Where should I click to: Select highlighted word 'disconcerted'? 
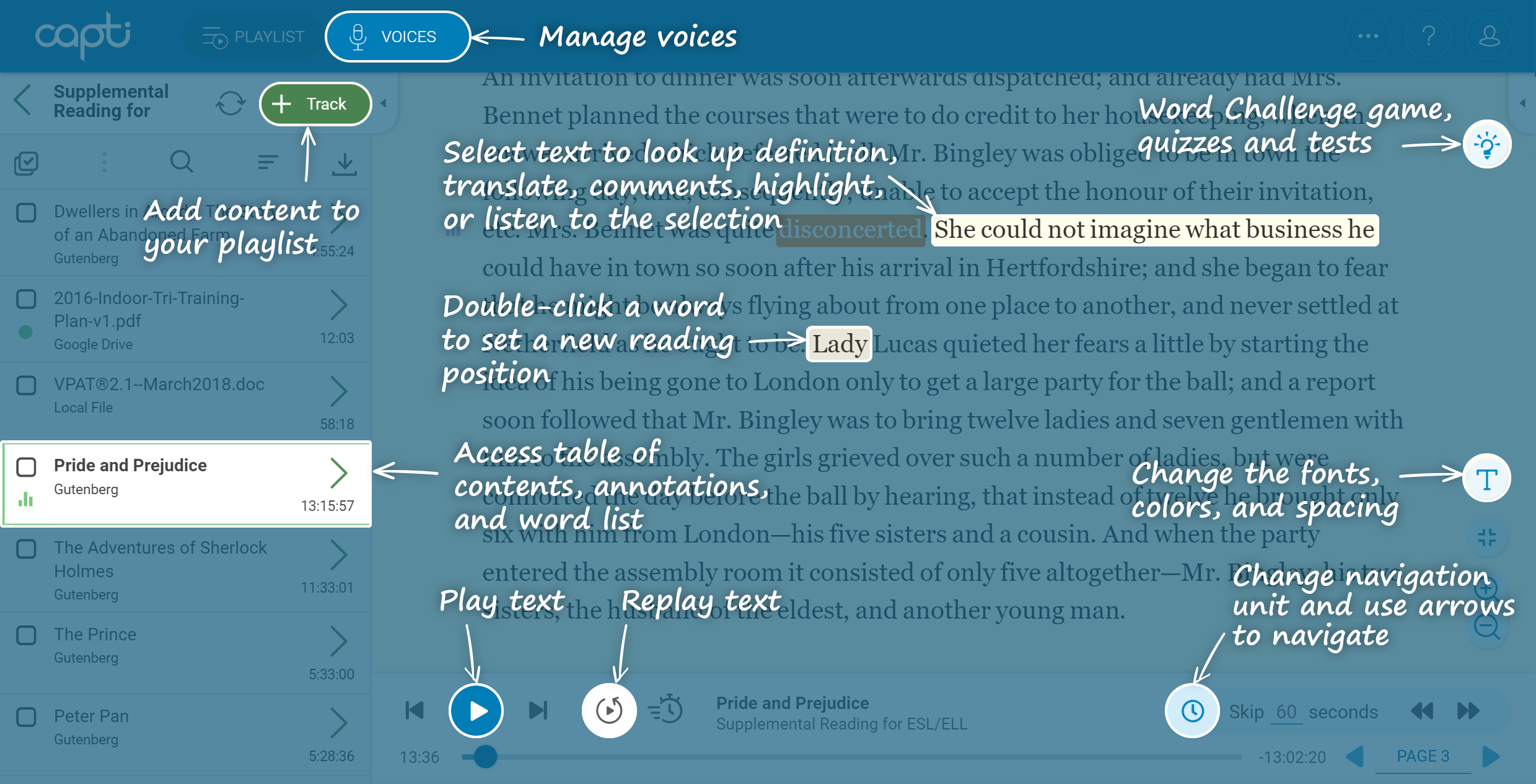(x=851, y=230)
